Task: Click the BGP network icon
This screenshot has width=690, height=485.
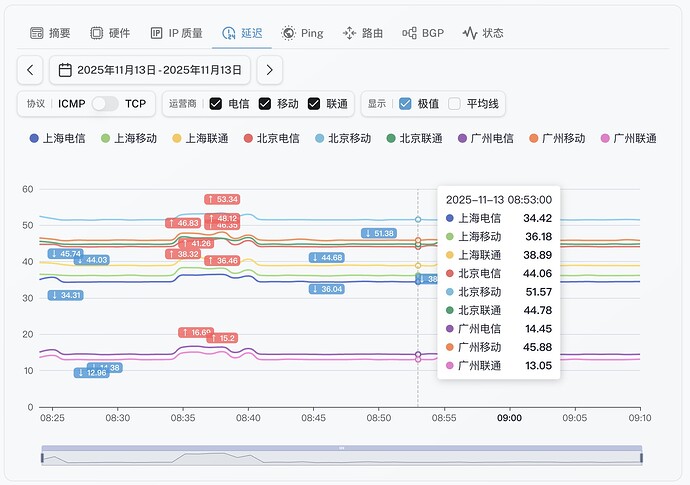Action: (x=409, y=33)
